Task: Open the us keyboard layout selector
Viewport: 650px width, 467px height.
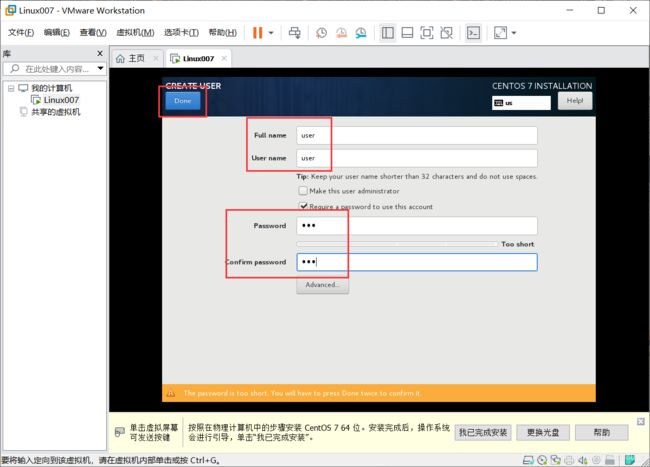Action: pos(521,103)
